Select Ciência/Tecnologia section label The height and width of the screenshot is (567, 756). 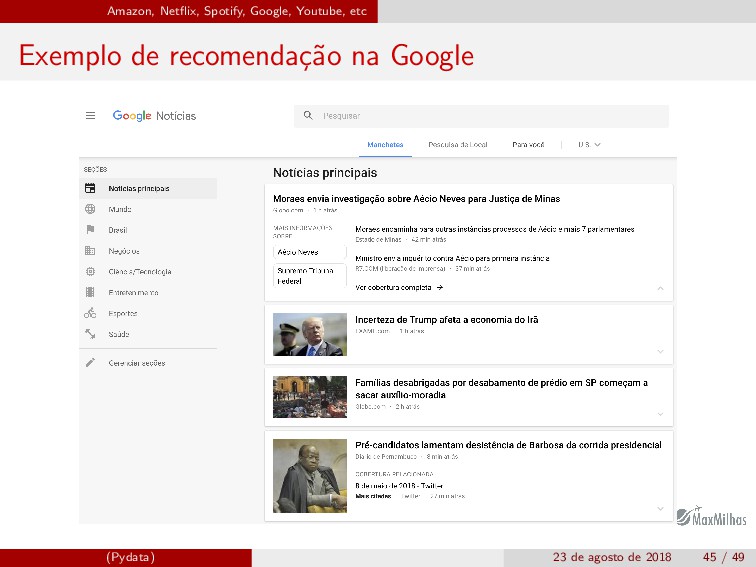point(140,271)
